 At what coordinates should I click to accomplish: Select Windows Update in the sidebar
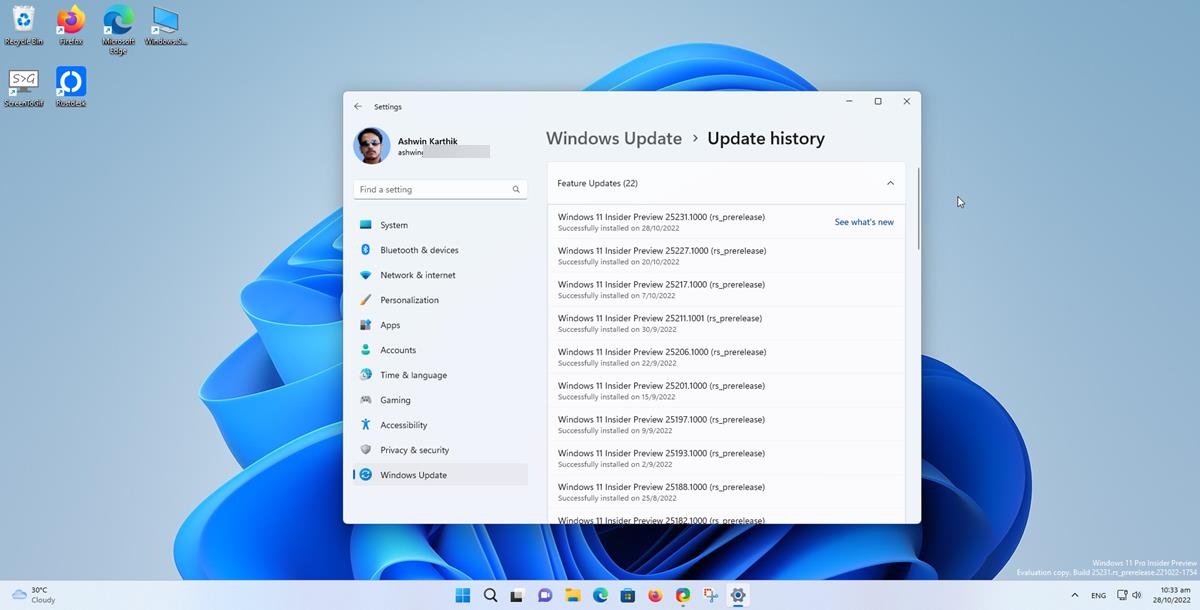click(440, 475)
